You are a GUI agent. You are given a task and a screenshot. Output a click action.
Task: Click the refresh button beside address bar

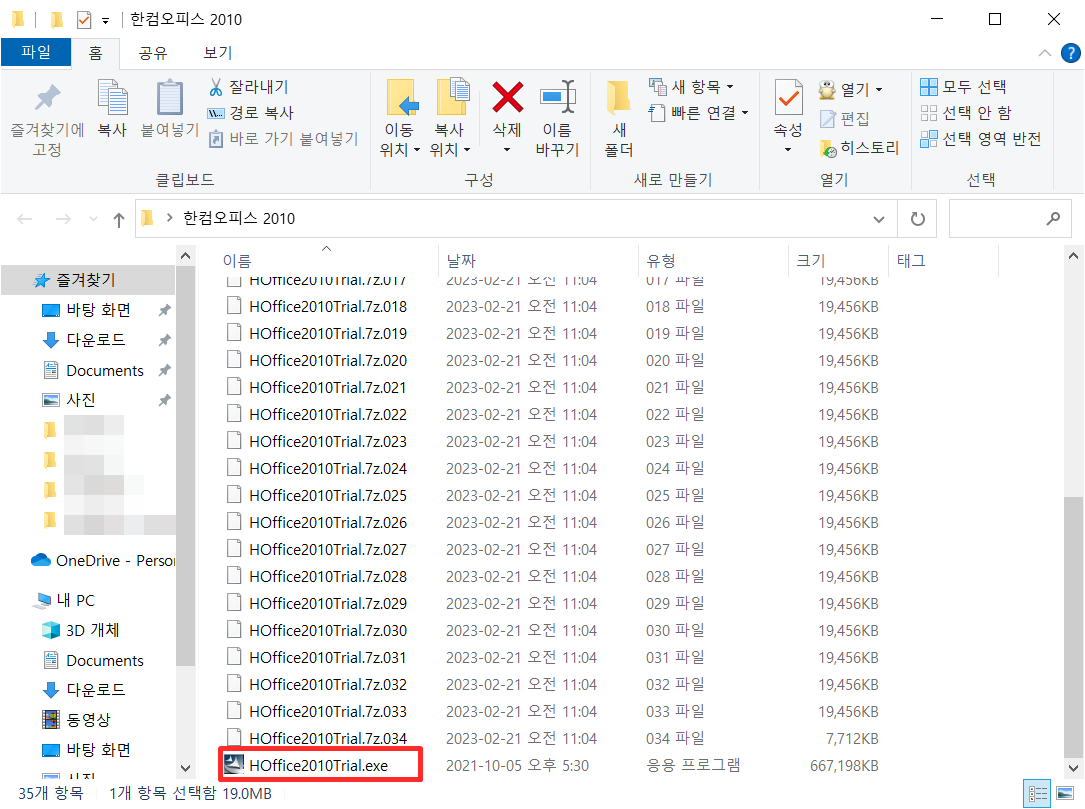pyautogui.click(x=918, y=219)
